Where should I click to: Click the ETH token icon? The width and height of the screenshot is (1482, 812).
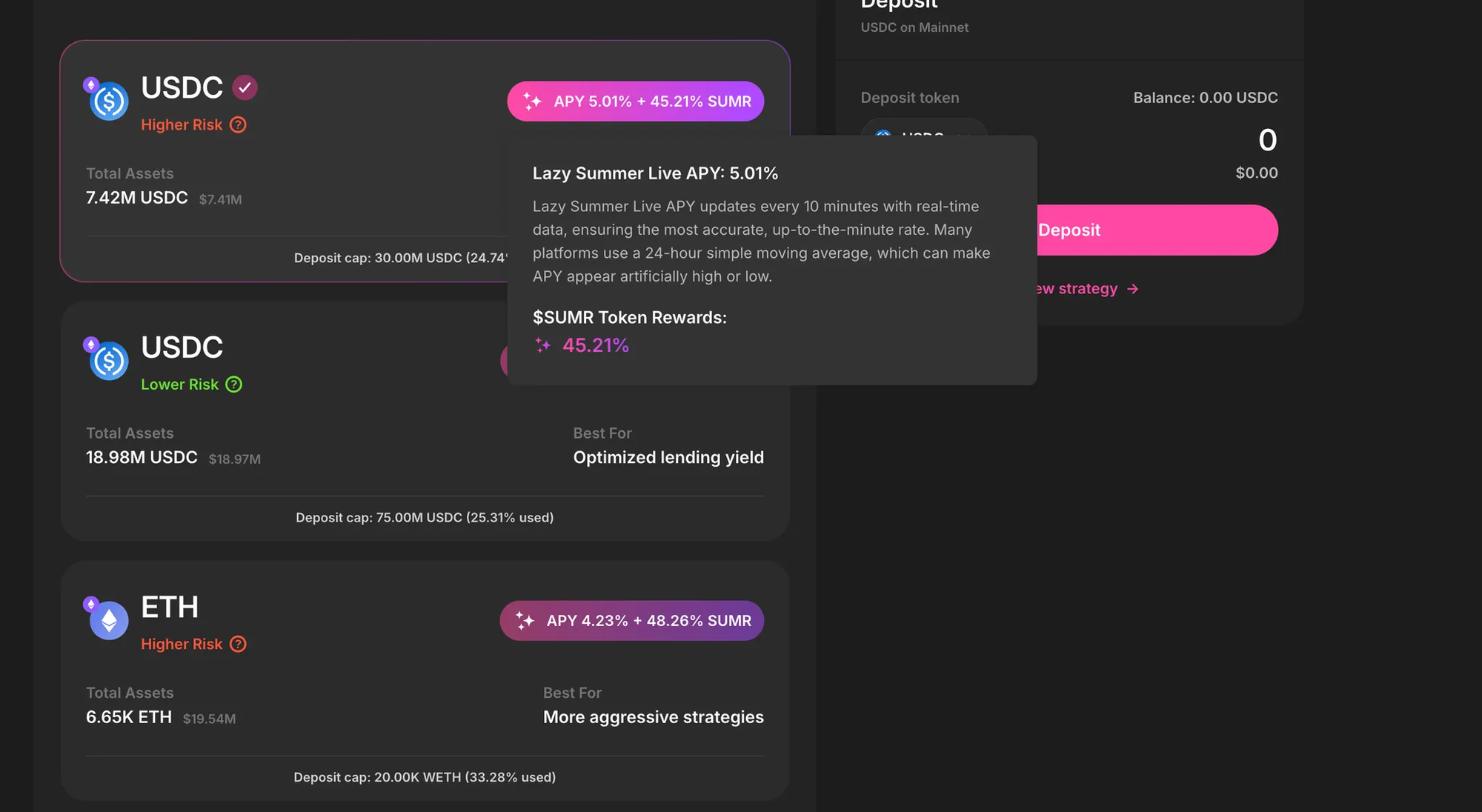click(109, 621)
